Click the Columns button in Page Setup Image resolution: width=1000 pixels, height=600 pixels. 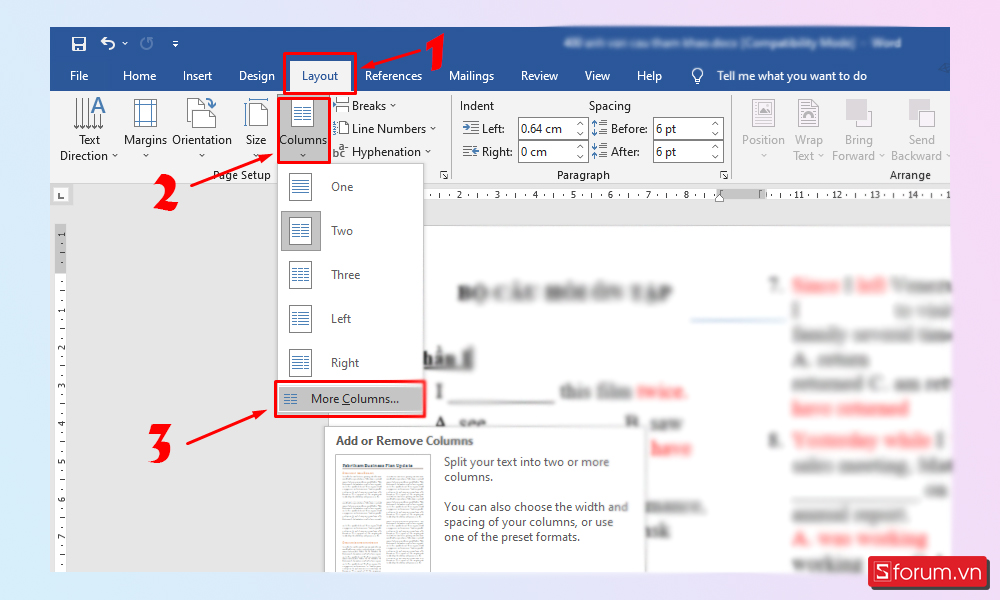[x=303, y=129]
